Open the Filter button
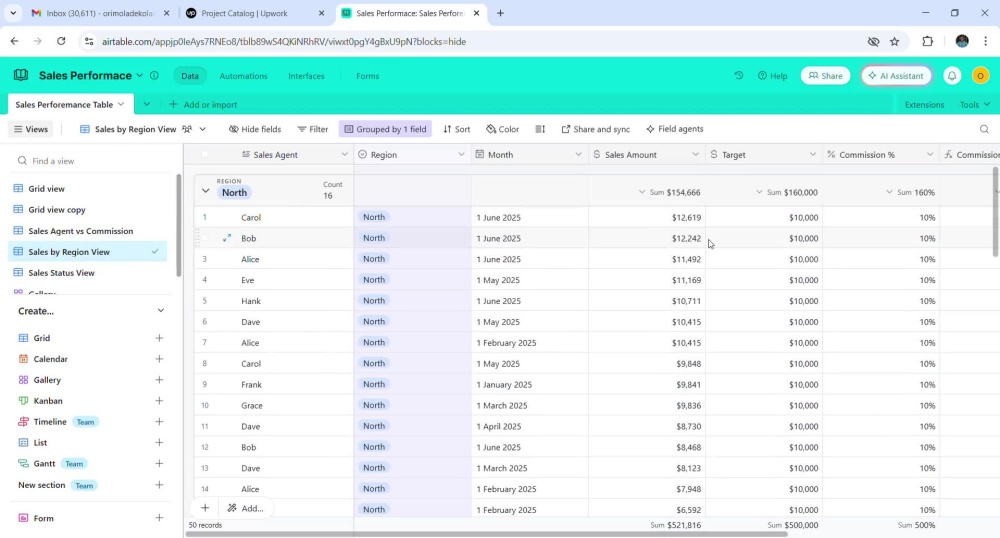The image size is (1000, 538). (312, 129)
